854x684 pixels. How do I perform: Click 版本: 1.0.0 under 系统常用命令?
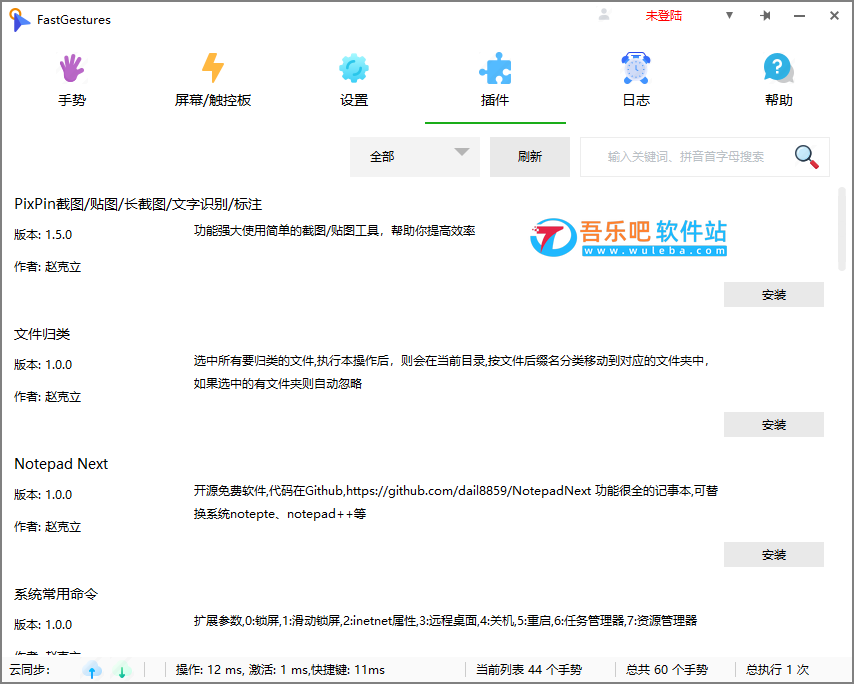(x=43, y=625)
